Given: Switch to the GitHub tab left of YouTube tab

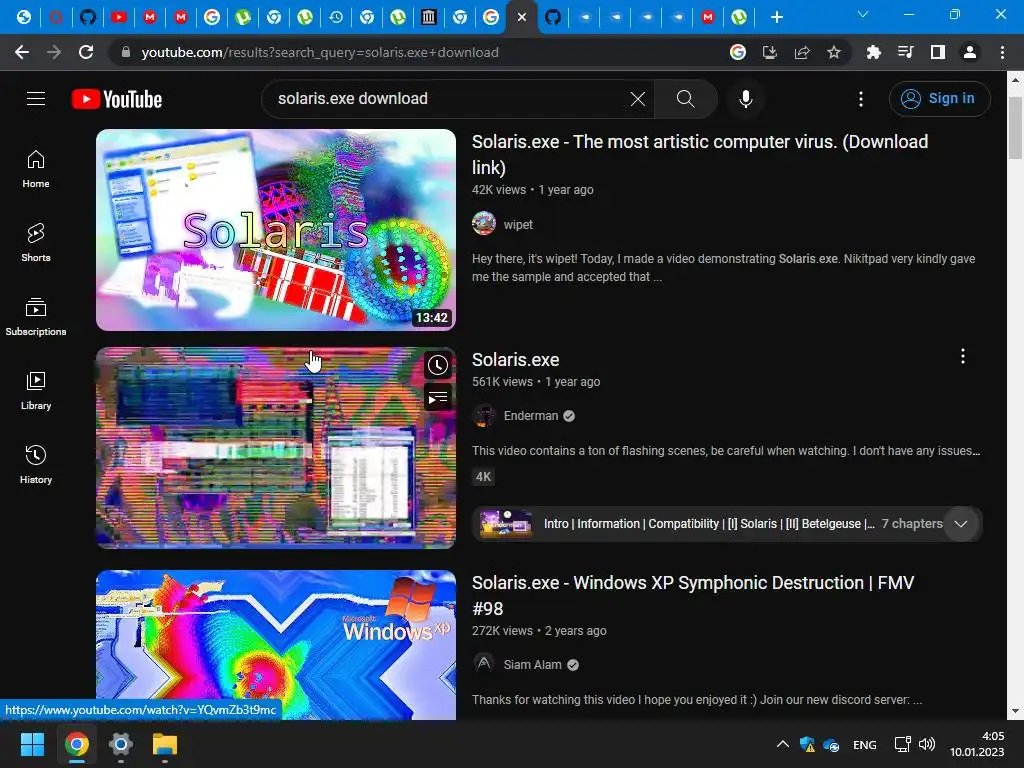Looking at the screenshot, I should click(x=88, y=18).
